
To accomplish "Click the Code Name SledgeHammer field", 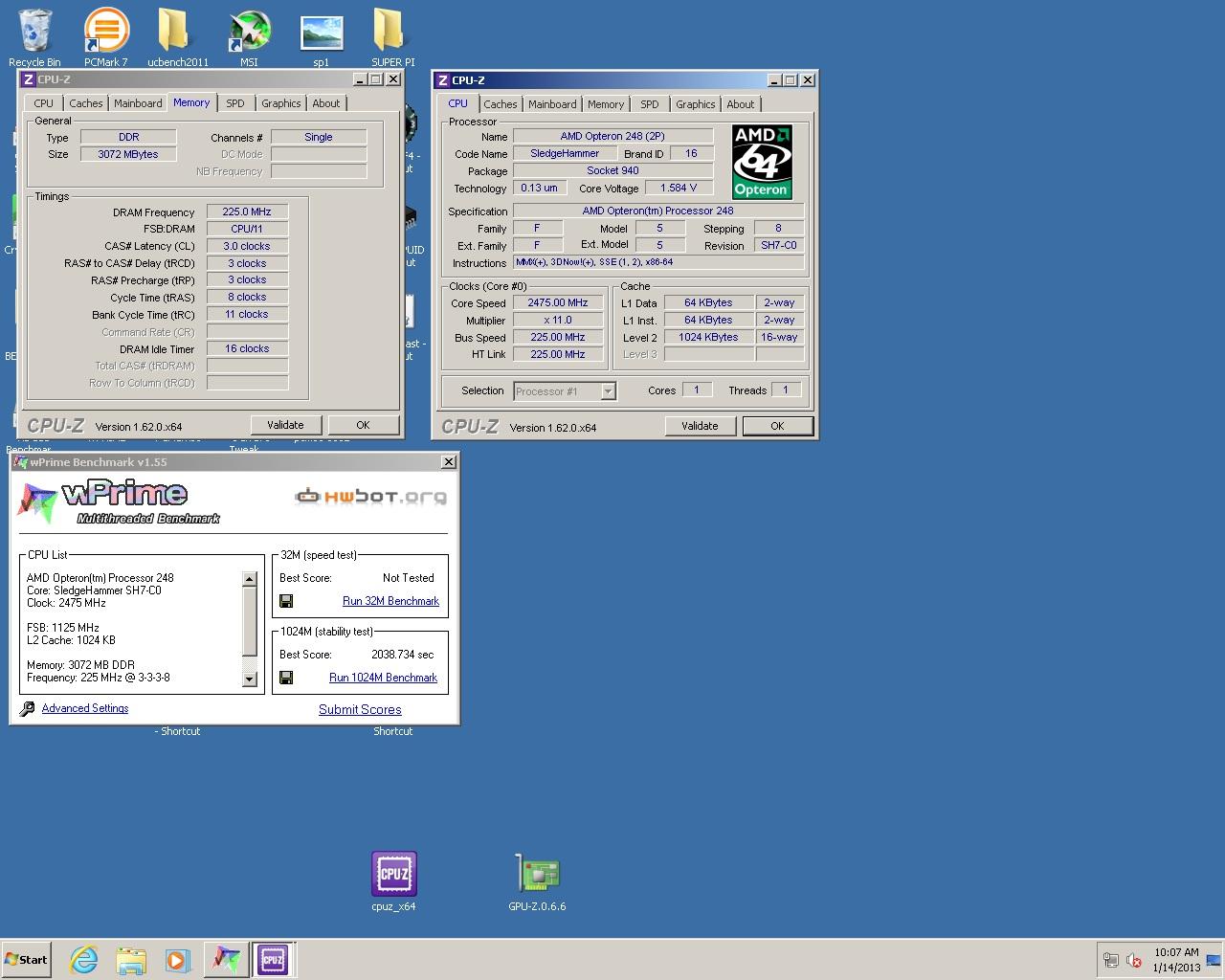I will [565, 153].
